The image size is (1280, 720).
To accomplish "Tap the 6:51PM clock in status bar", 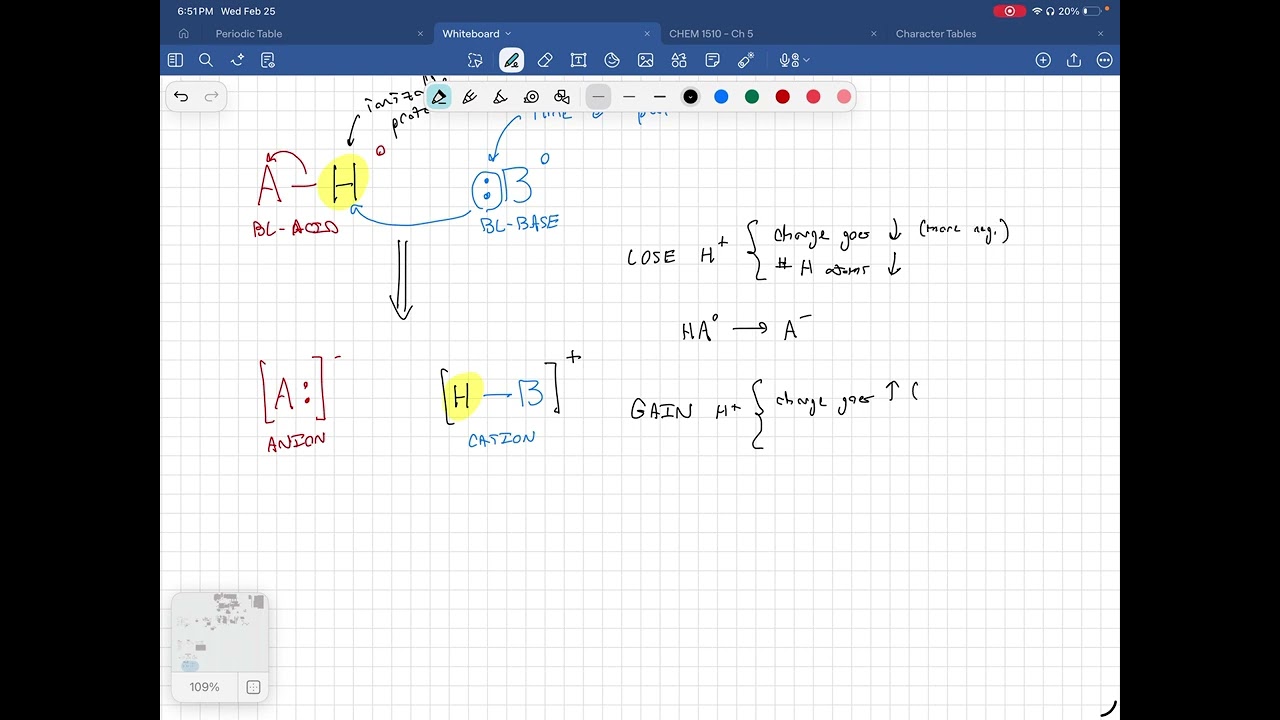I will point(195,11).
